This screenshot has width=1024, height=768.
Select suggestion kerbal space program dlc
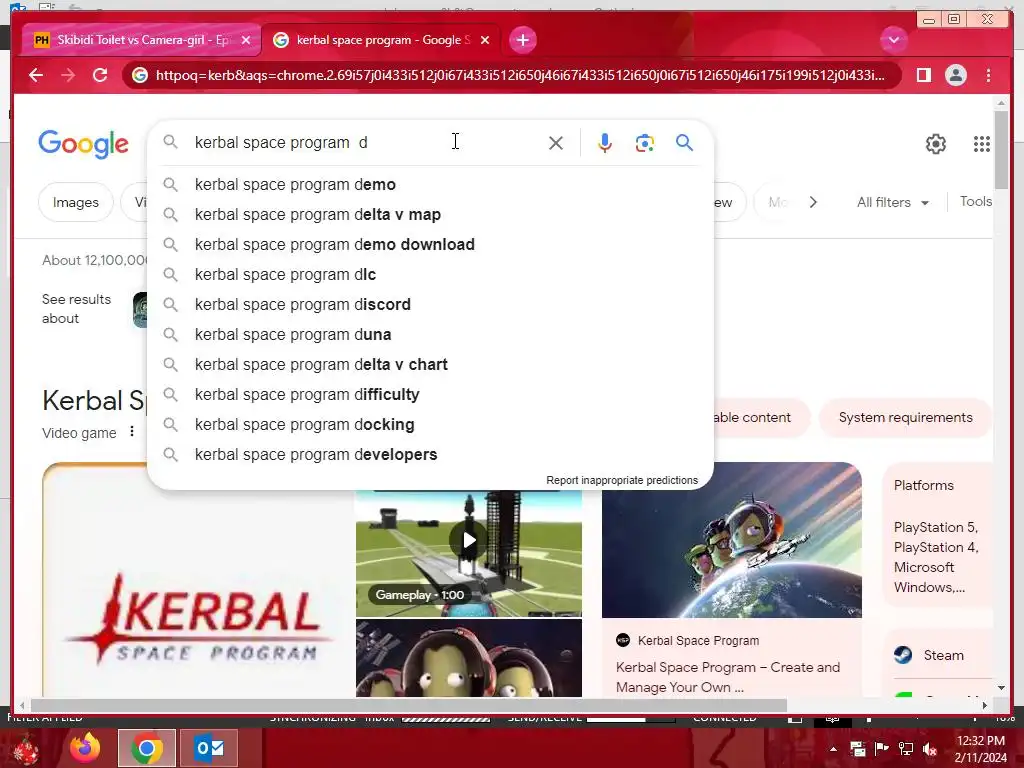coord(431,275)
